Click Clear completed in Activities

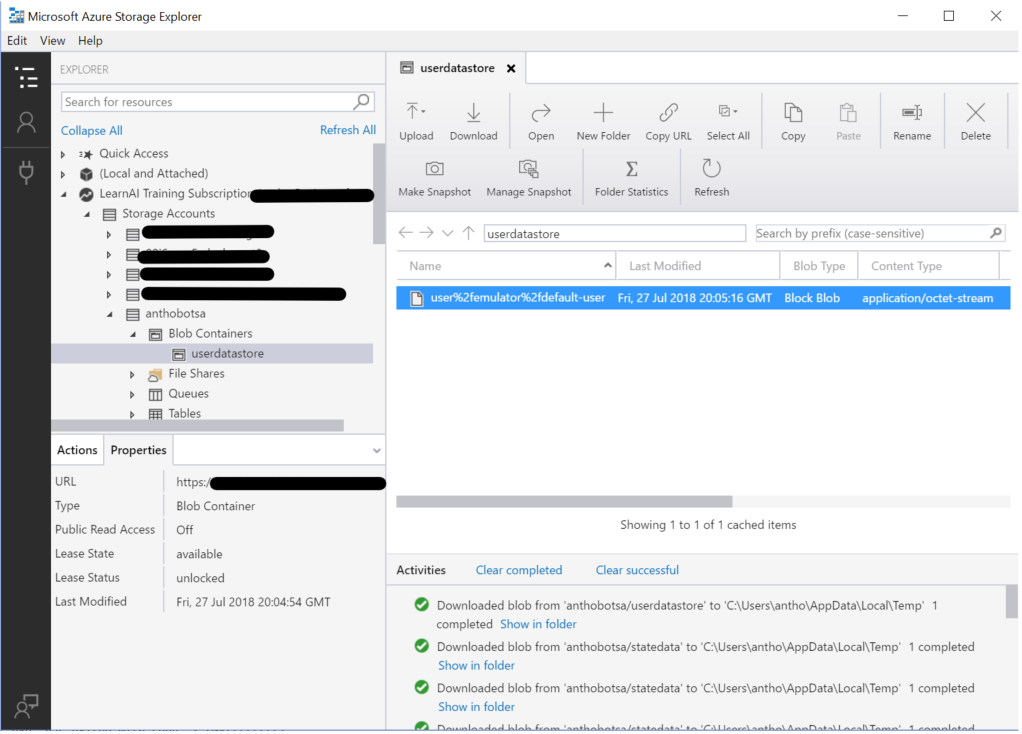[x=518, y=570]
